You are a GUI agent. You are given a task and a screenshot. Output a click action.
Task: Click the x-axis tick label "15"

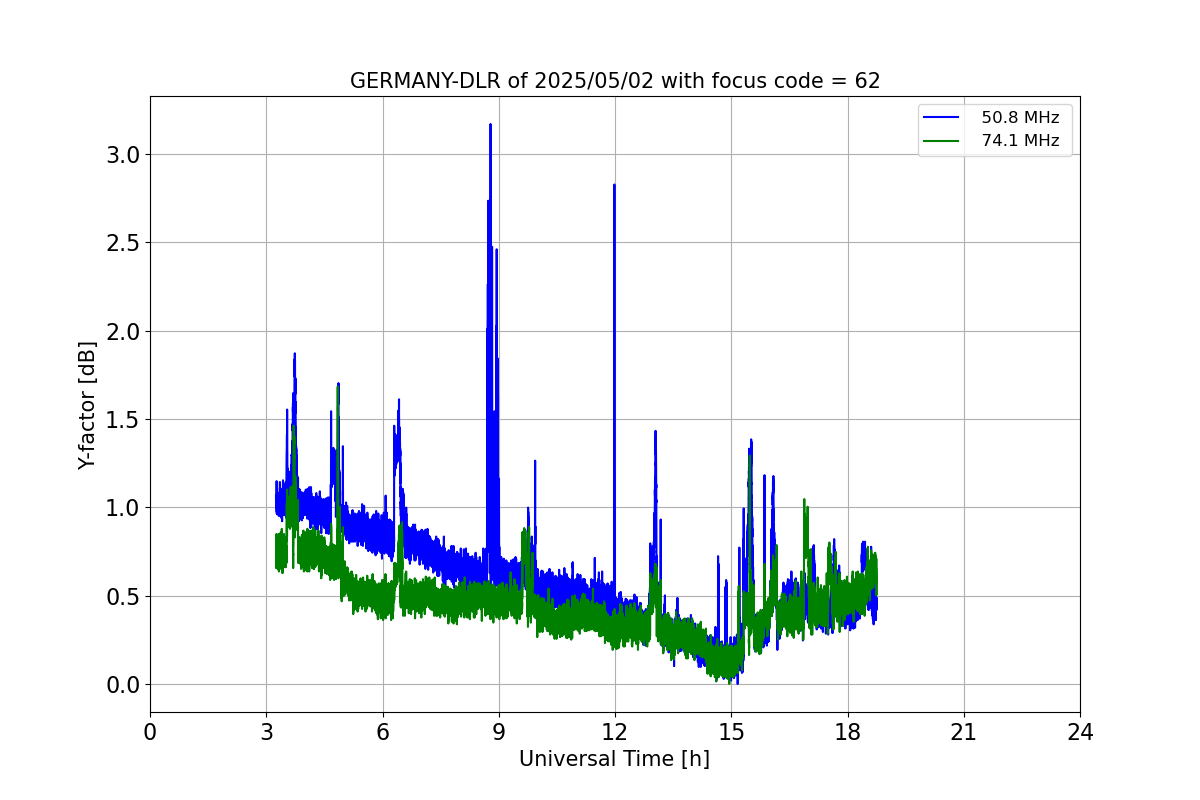point(731,732)
